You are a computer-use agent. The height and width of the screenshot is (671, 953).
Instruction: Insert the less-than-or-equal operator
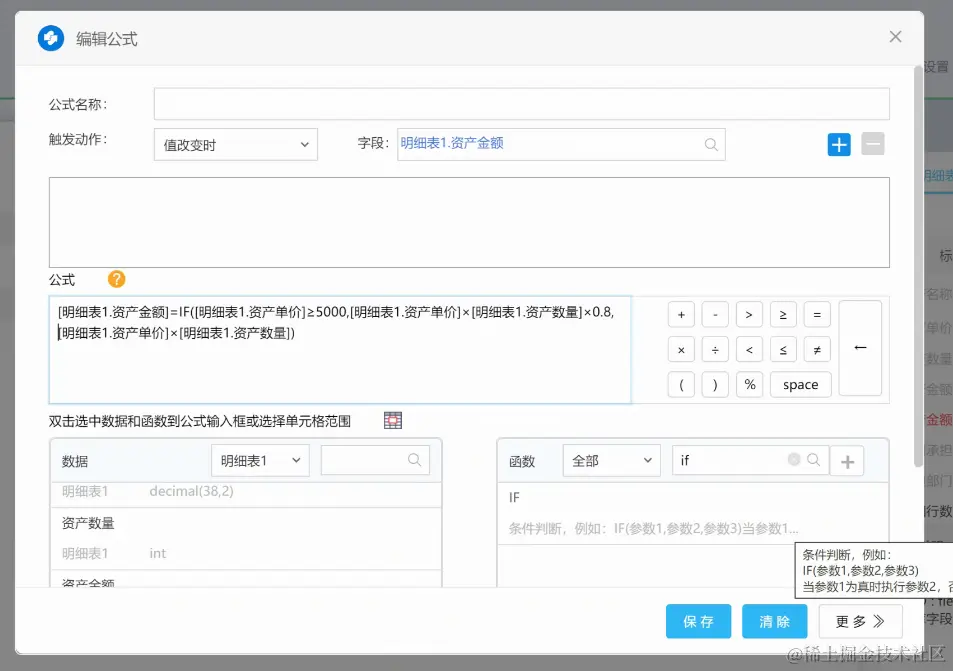coord(783,349)
